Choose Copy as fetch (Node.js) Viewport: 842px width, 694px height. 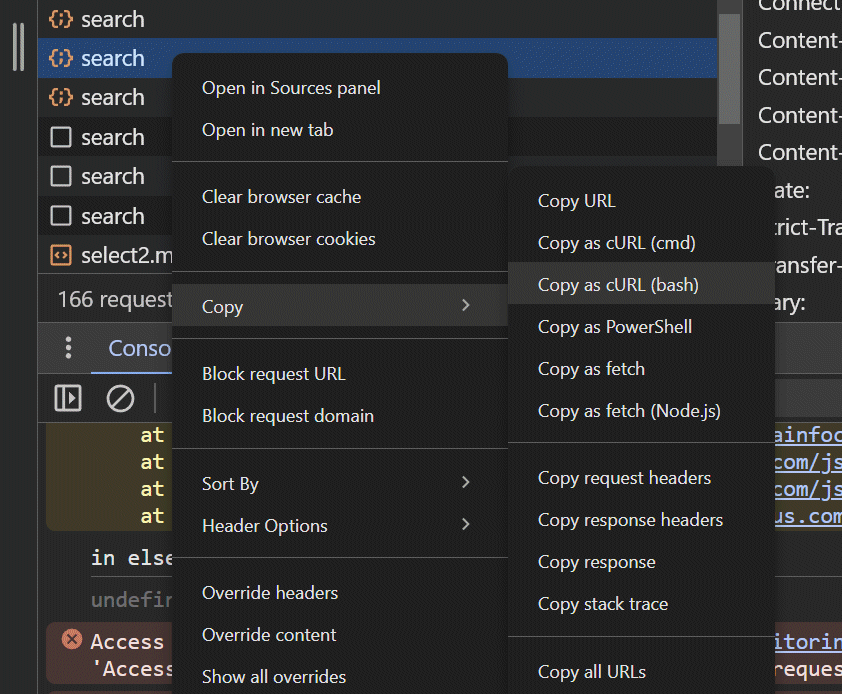point(629,411)
